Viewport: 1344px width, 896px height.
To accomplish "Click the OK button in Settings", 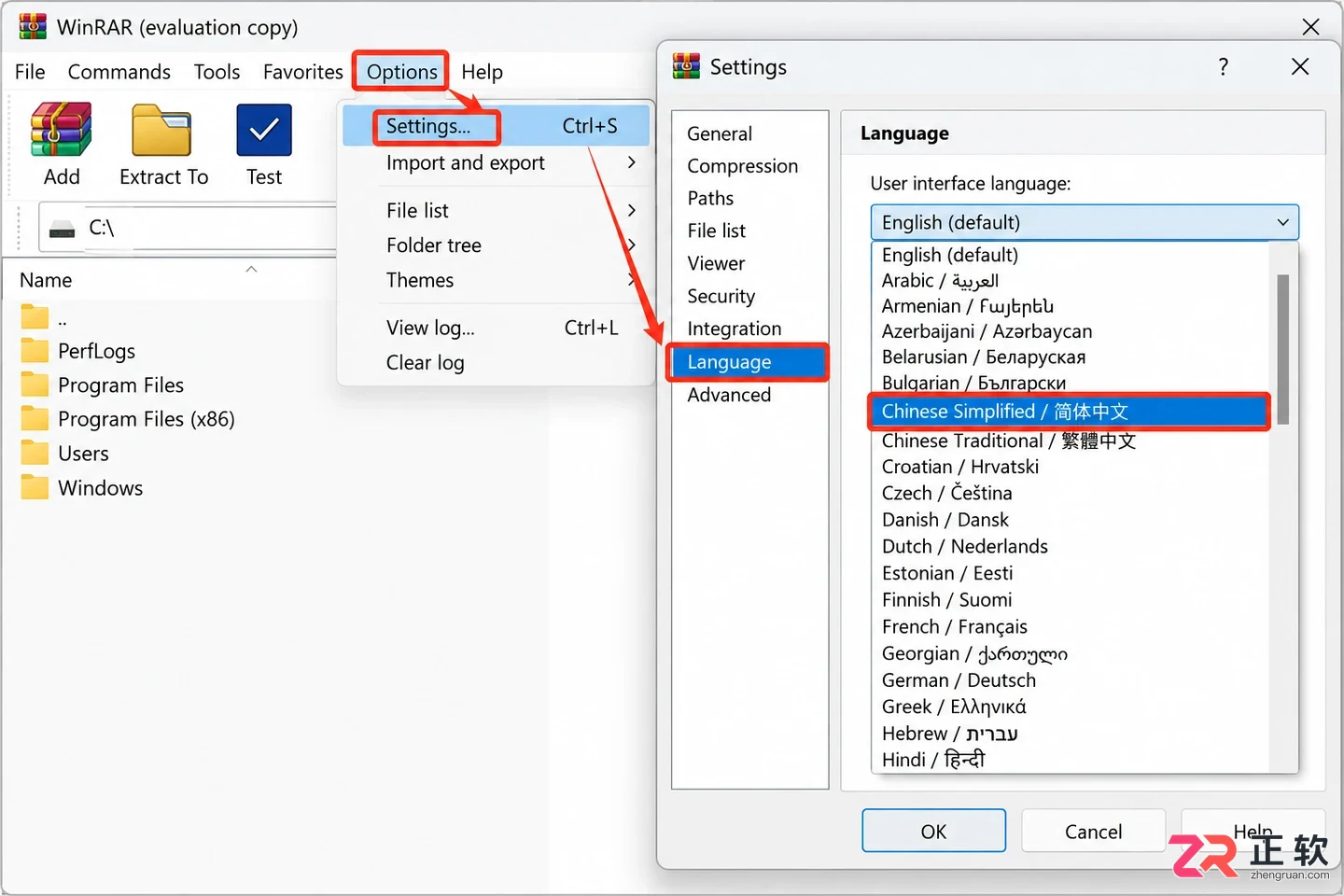I will point(934,831).
